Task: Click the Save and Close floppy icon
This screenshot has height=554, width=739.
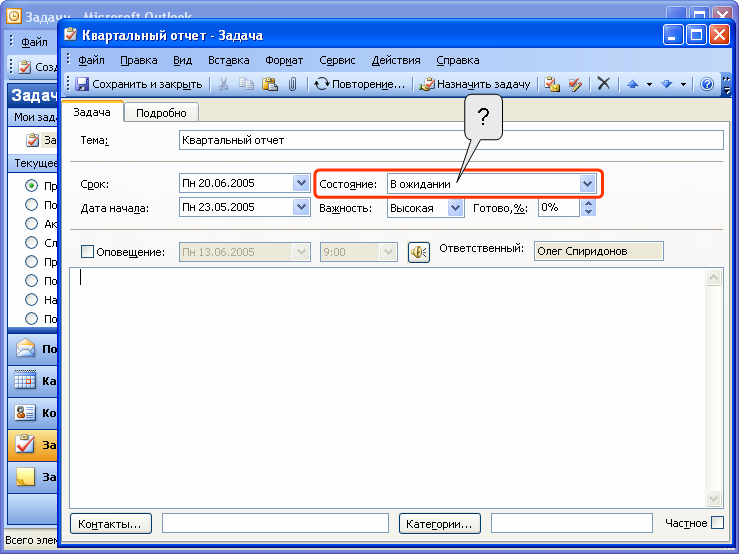Action: (83, 85)
